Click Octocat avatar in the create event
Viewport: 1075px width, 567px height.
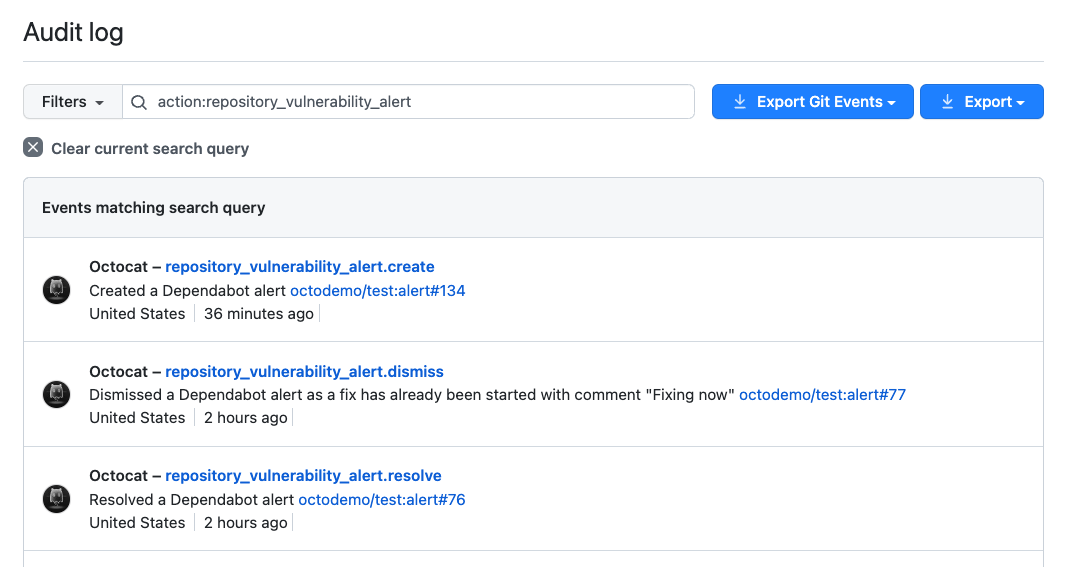point(56,290)
